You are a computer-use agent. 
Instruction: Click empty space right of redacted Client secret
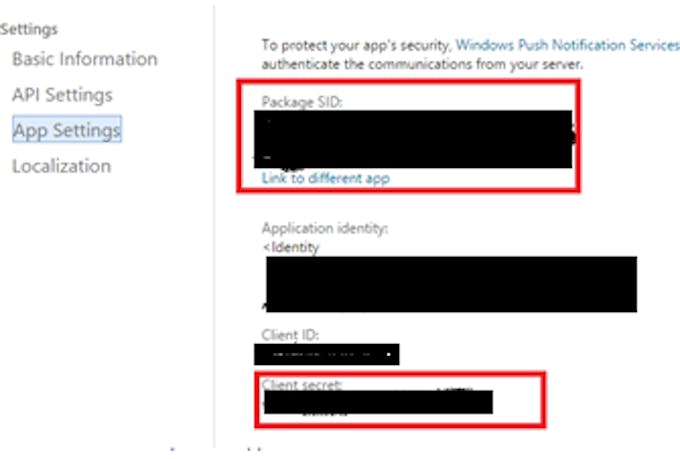click(x=517, y=402)
